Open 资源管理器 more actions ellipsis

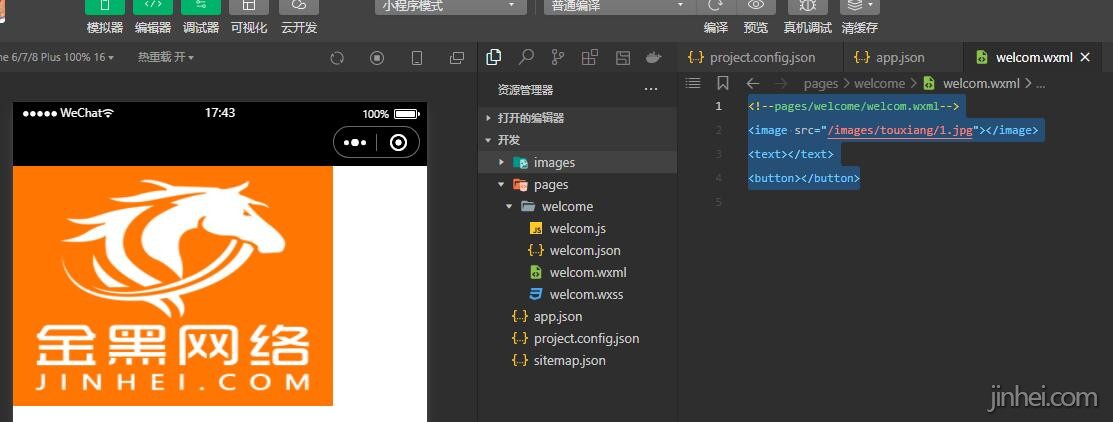pos(650,89)
